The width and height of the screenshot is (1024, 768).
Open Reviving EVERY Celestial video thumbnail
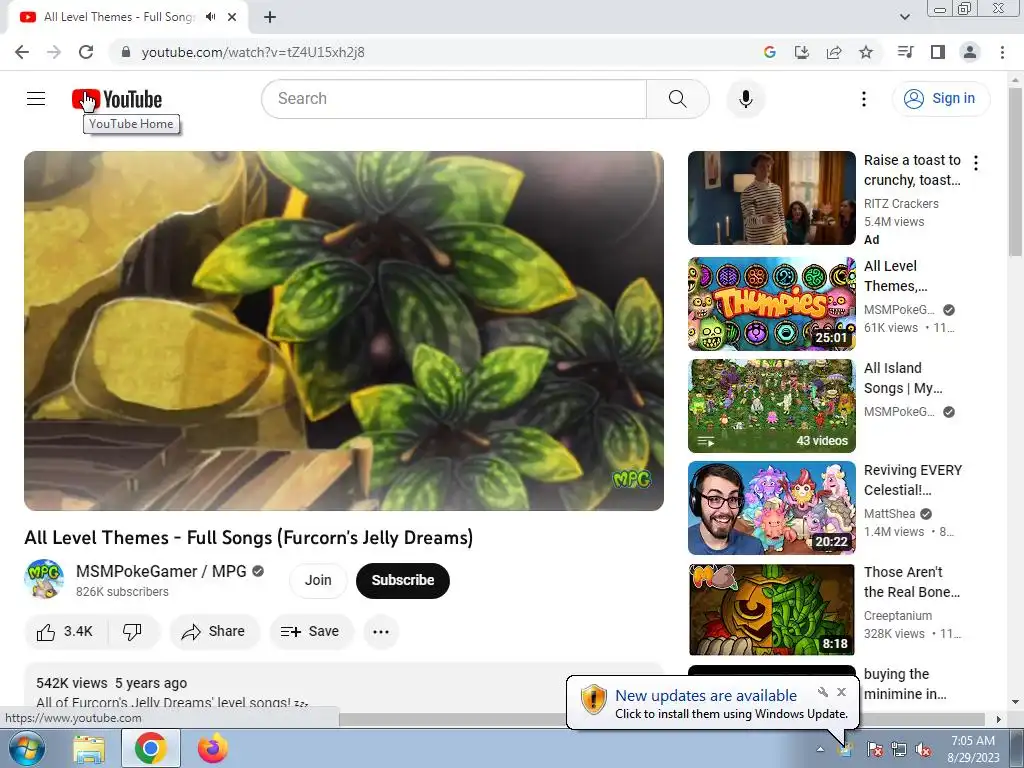(771, 508)
